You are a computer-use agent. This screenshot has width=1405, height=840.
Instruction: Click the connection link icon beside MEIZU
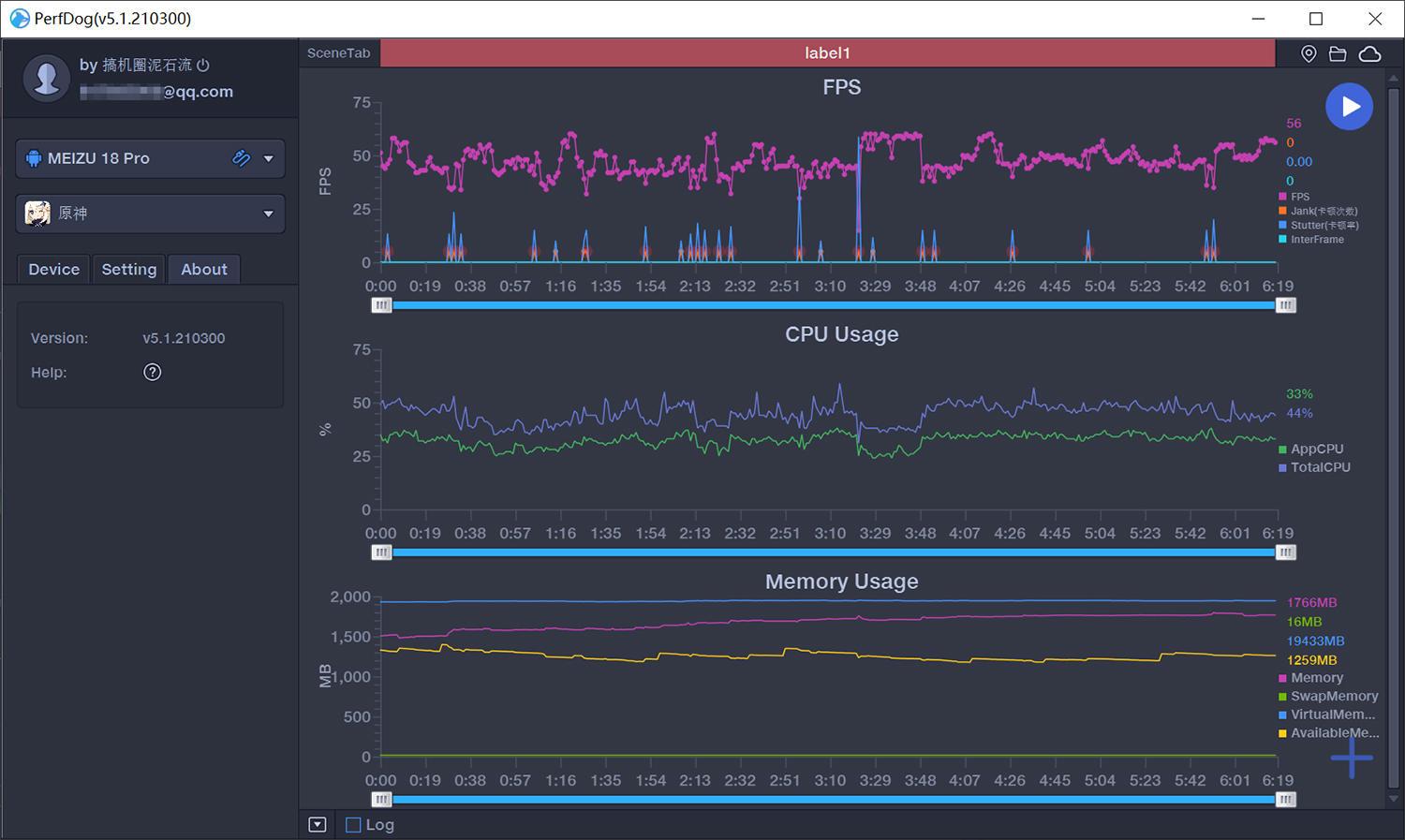click(x=241, y=158)
